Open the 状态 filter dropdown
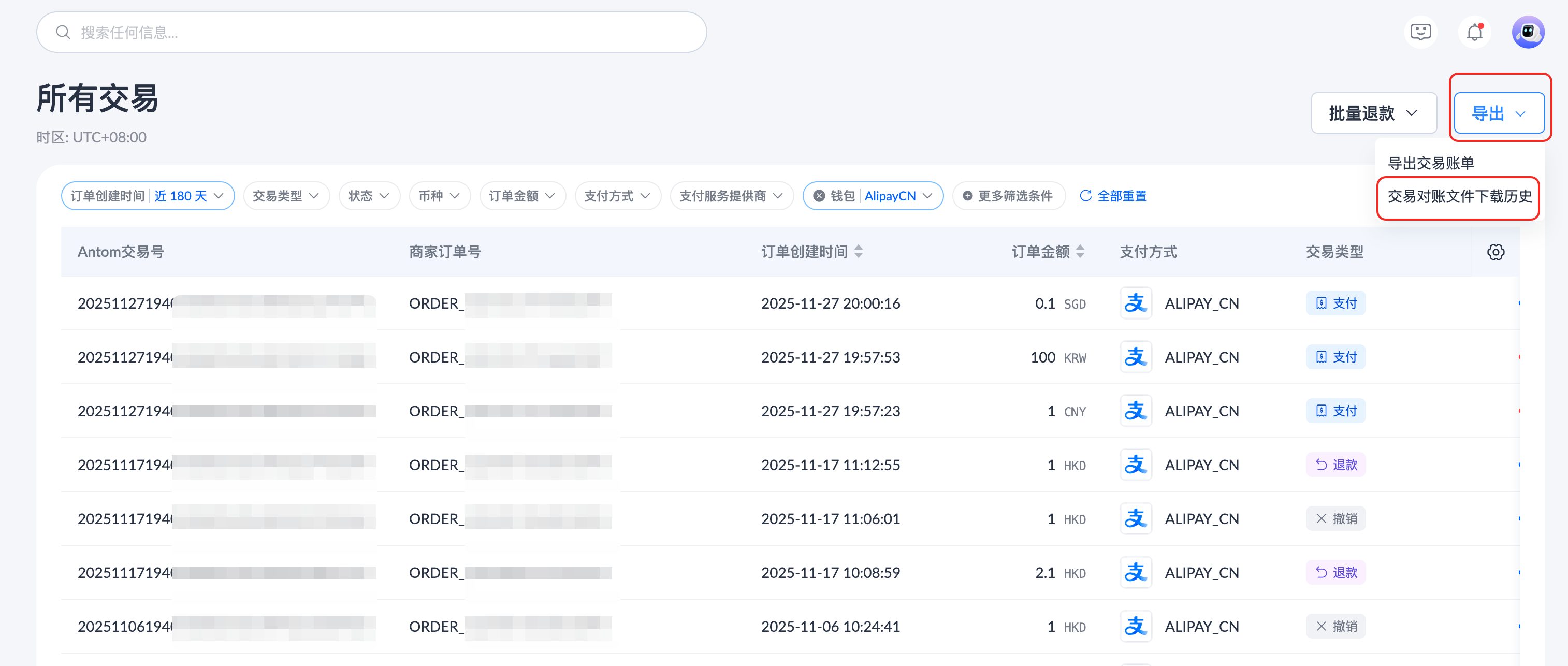Image resolution: width=1568 pixels, height=666 pixels. coord(369,196)
